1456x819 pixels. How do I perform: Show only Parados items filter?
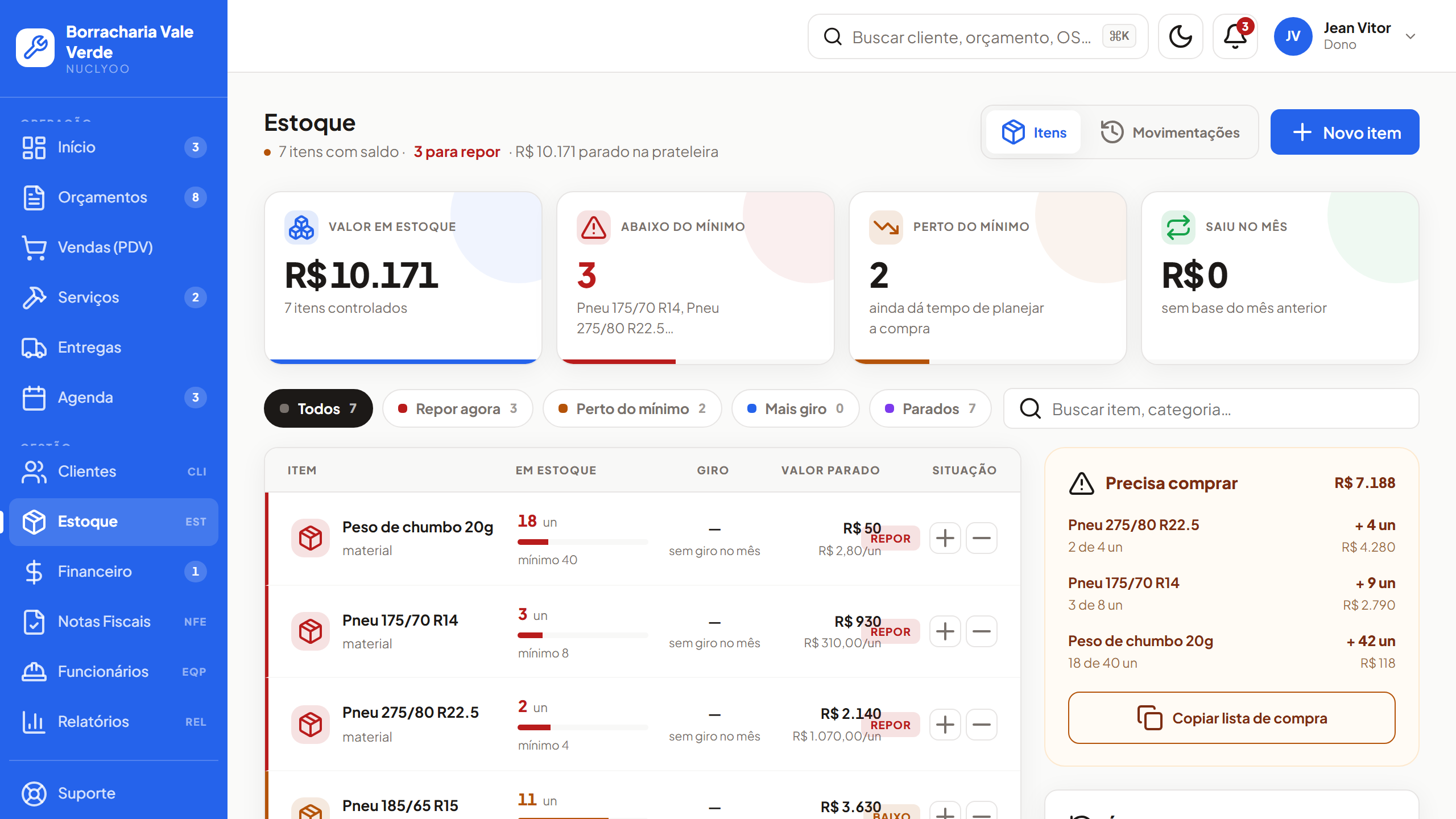(x=930, y=408)
